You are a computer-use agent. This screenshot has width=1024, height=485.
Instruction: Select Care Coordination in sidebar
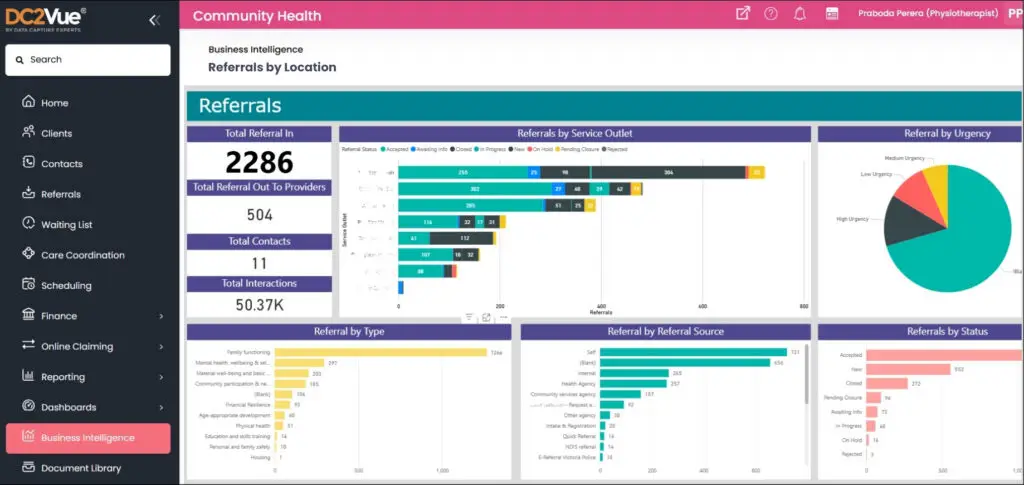click(x=82, y=255)
